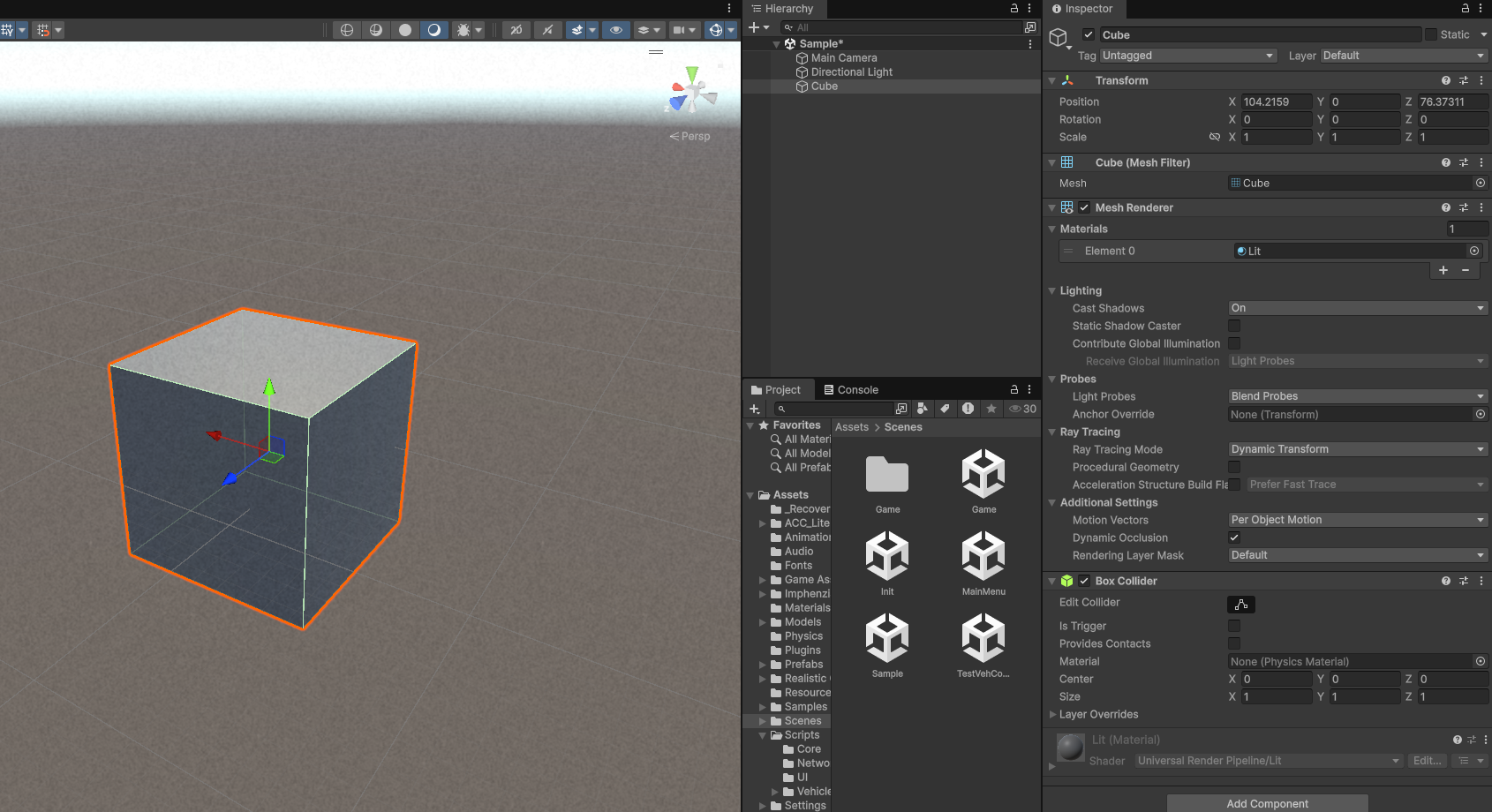Toggle grid snapping icon in Scene toolbar
This screenshot has height=812, width=1492.
coord(42,30)
